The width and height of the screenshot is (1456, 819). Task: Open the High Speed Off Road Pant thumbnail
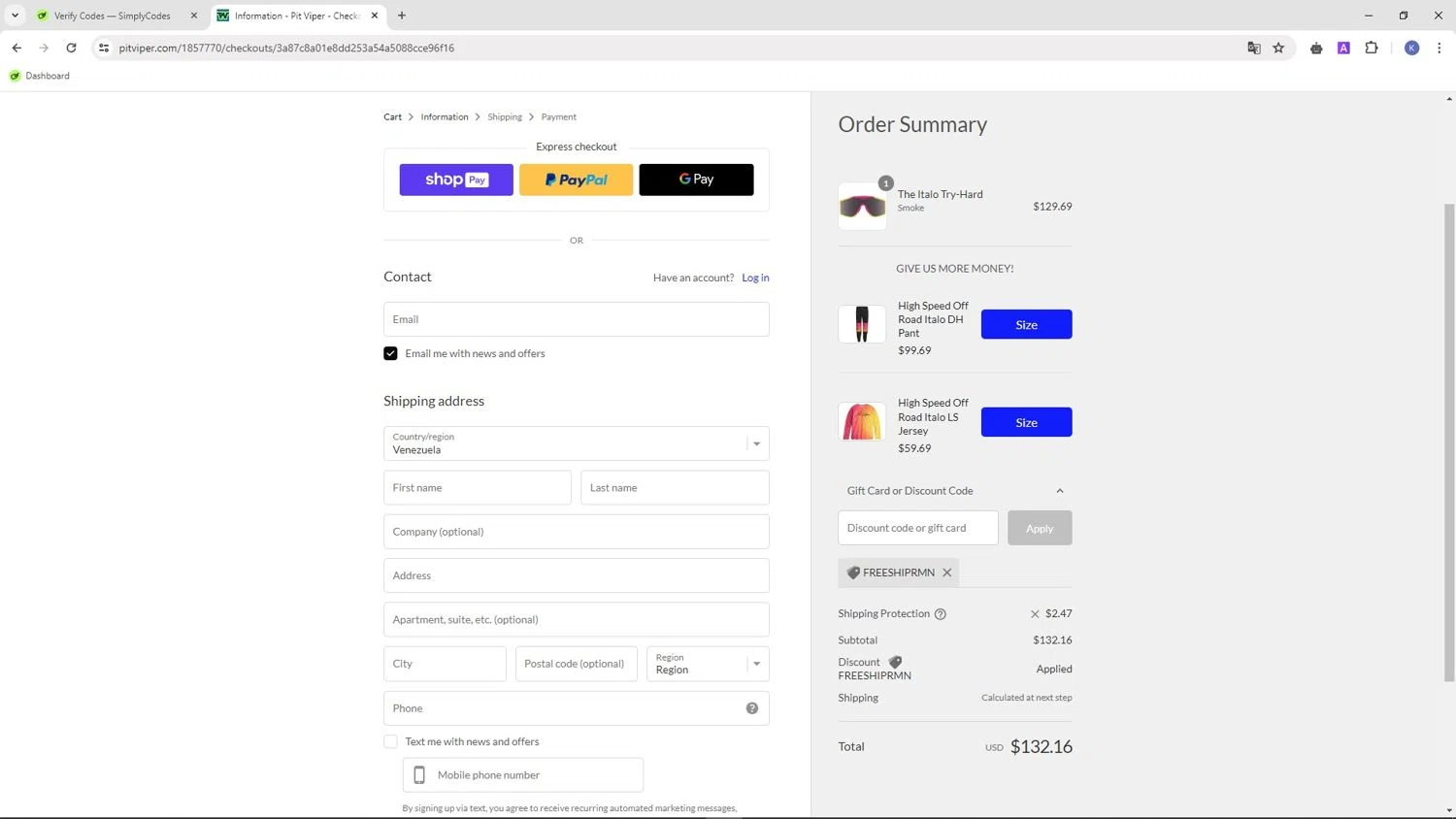(x=862, y=324)
